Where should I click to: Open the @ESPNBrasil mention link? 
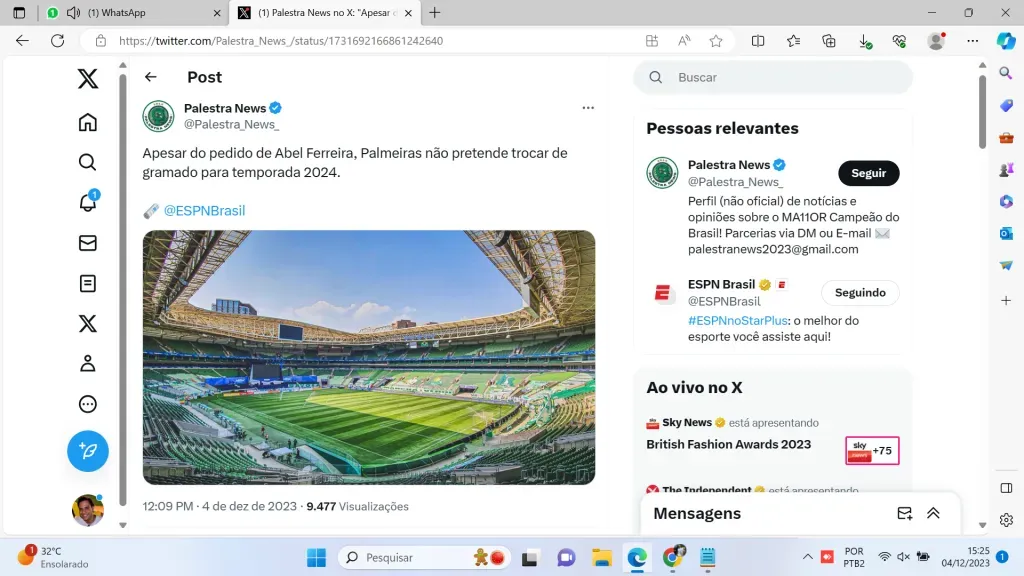pos(204,210)
